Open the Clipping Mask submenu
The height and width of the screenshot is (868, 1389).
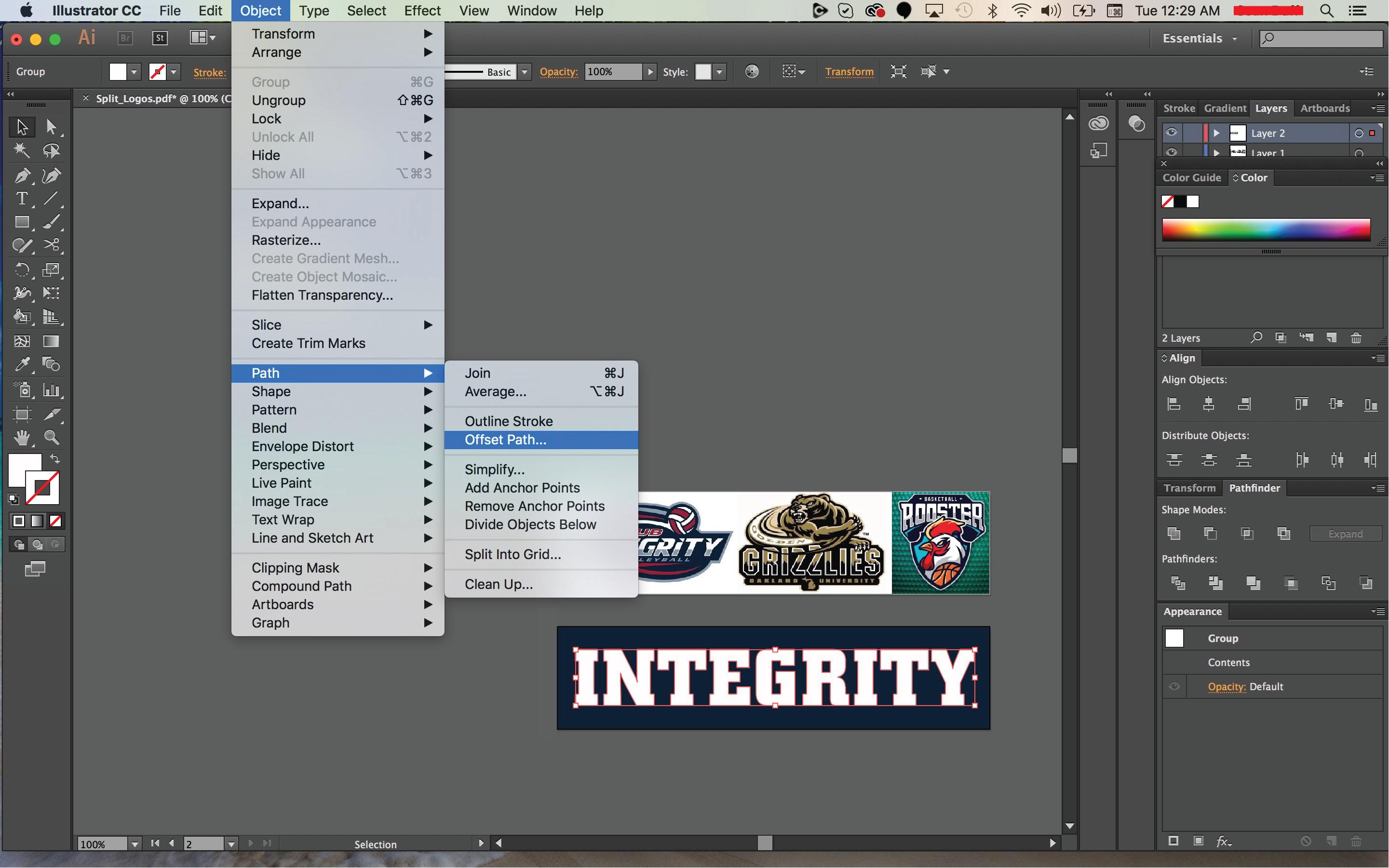(x=337, y=568)
